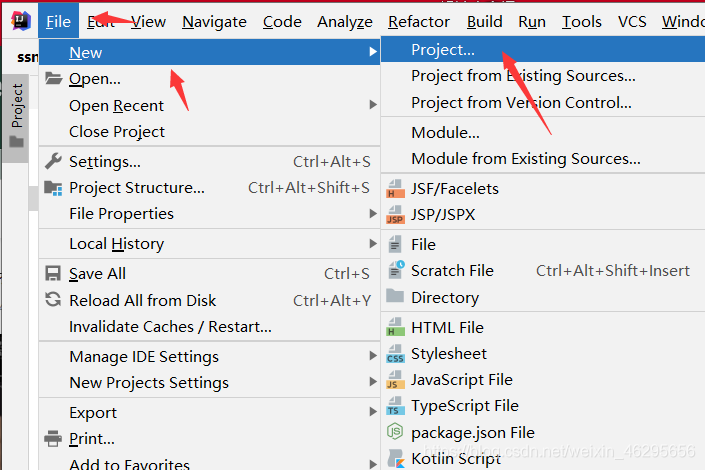Select the HTML File icon
The height and width of the screenshot is (470, 705).
[x=395, y=328]
